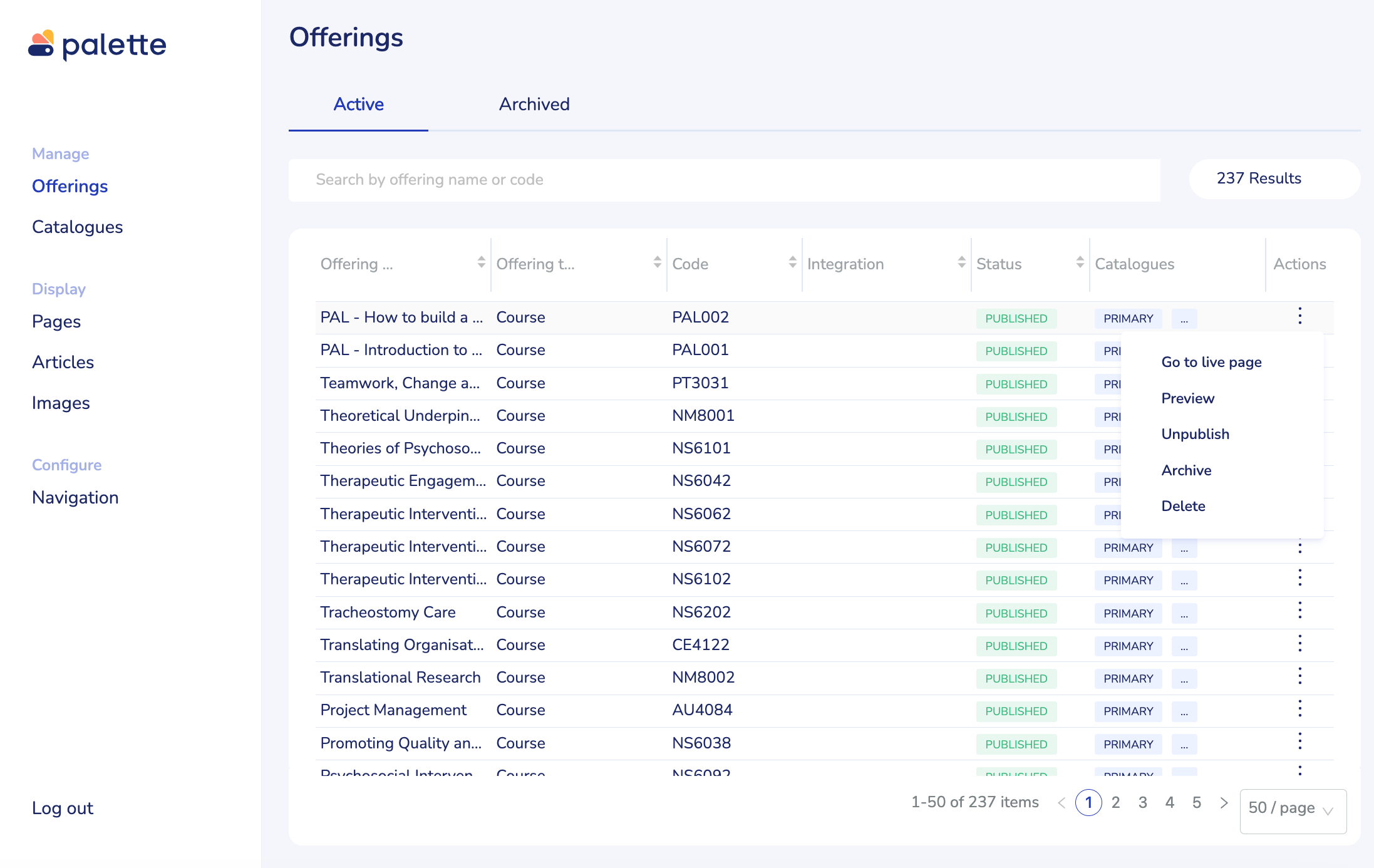Switch to the Archived tab
1374x868 pixels.
pyautogui.click(x=534, y=104)
